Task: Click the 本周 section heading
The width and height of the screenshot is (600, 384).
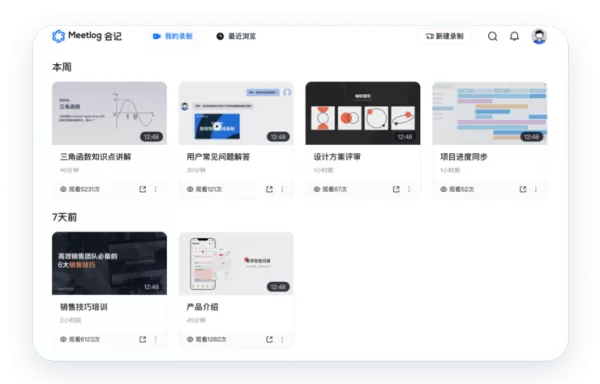Action: 62,67
